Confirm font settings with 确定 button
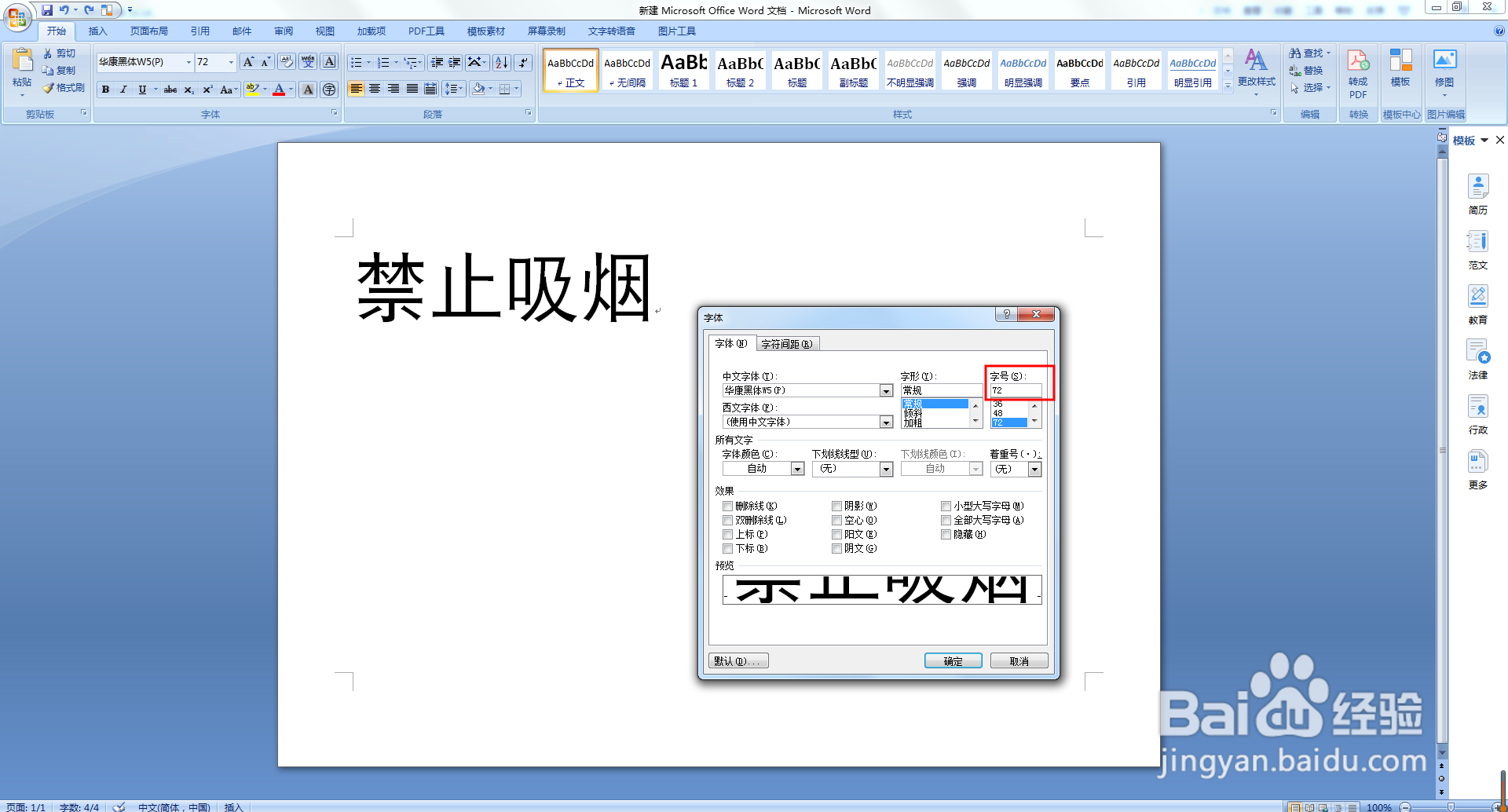Screen dimensions: 1508x812 [953, 660]
